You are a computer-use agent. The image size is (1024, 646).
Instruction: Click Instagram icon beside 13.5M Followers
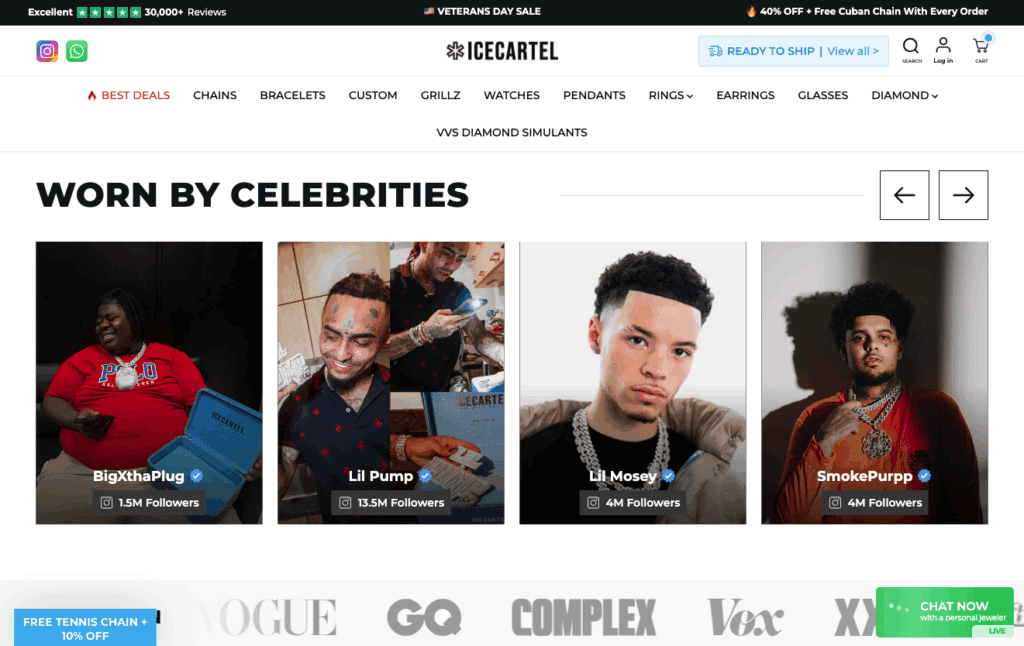(x=345, y=503)
